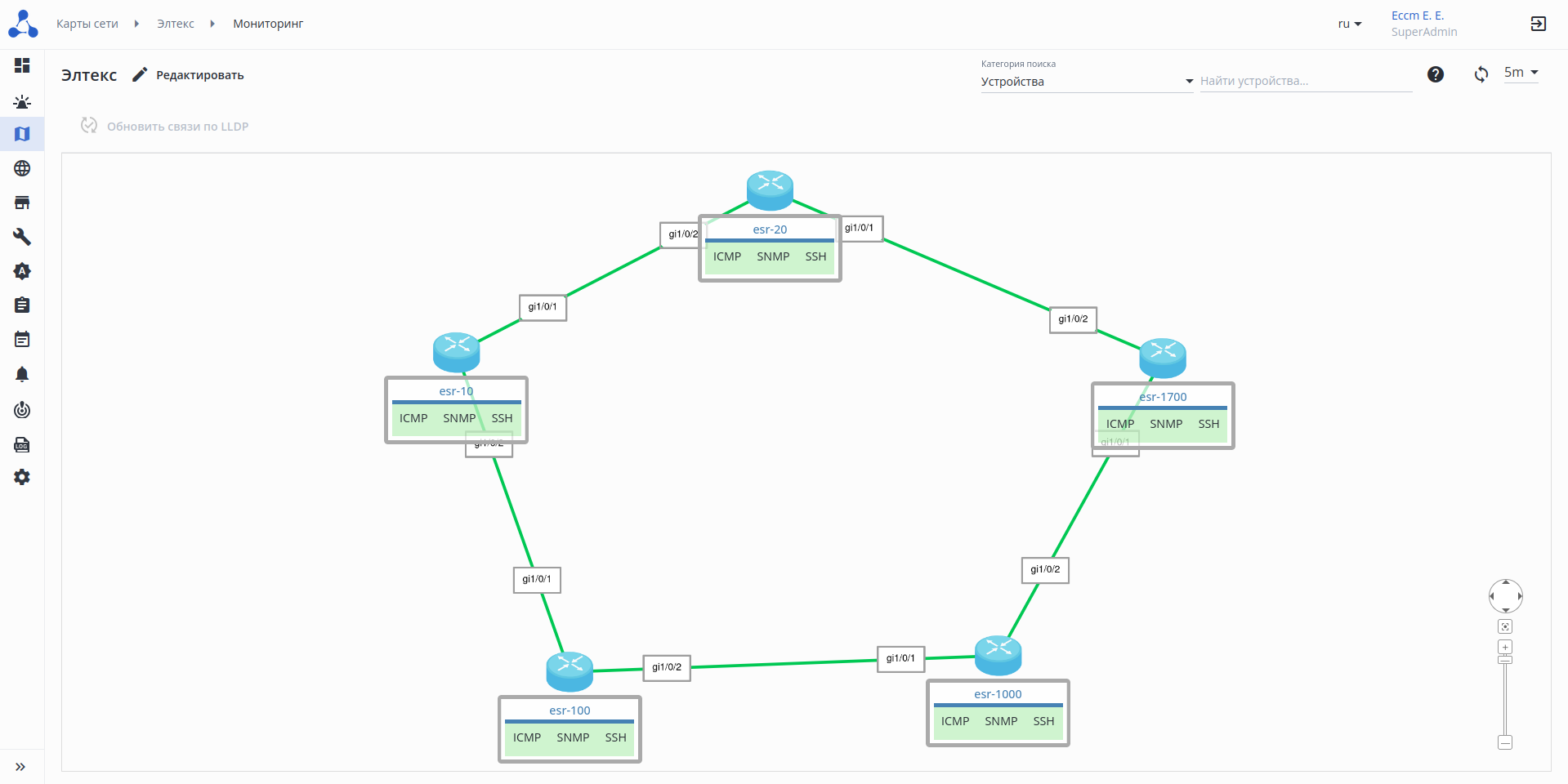Click the logout icon
1568x784 pixels.
click(x=1538, y=24)
